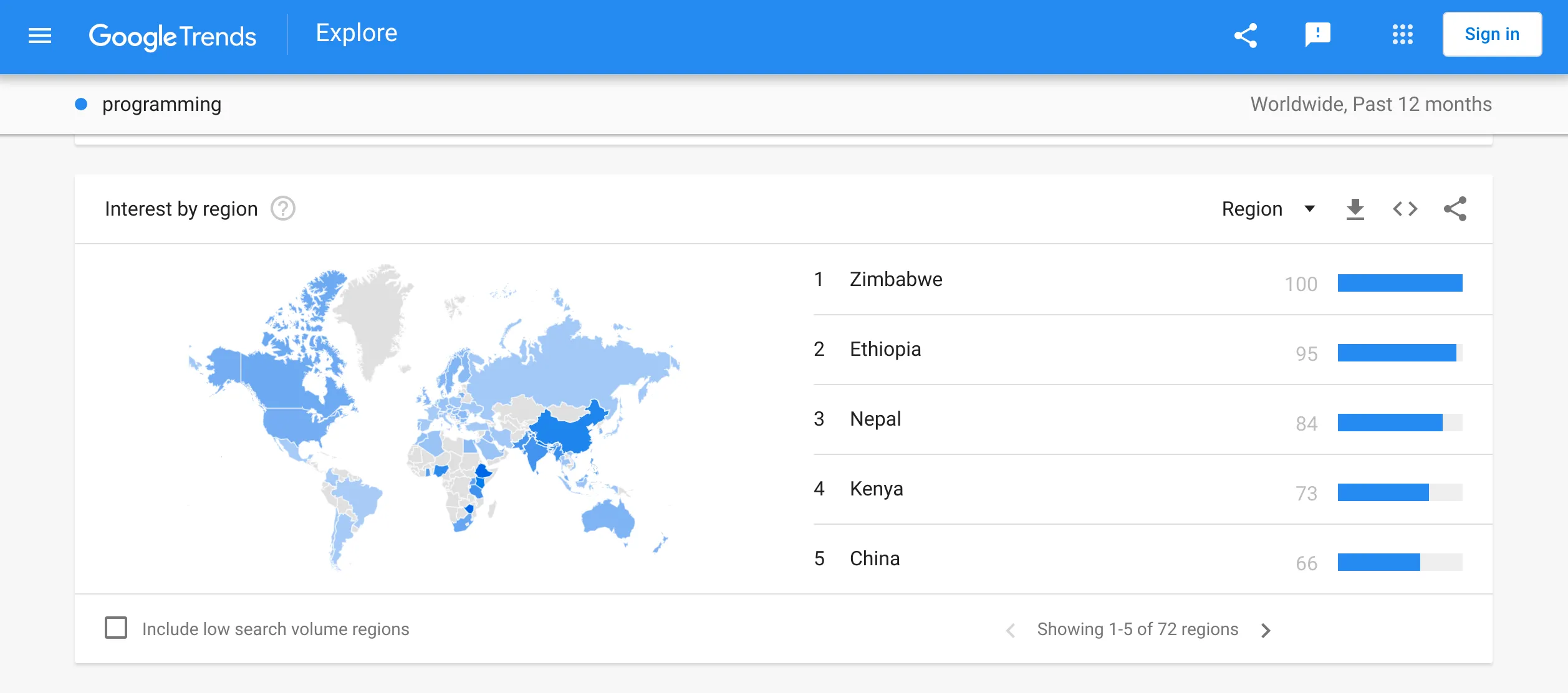Open the Explore section
Screen dimensions: 1568x693
[x=357, y=33]
